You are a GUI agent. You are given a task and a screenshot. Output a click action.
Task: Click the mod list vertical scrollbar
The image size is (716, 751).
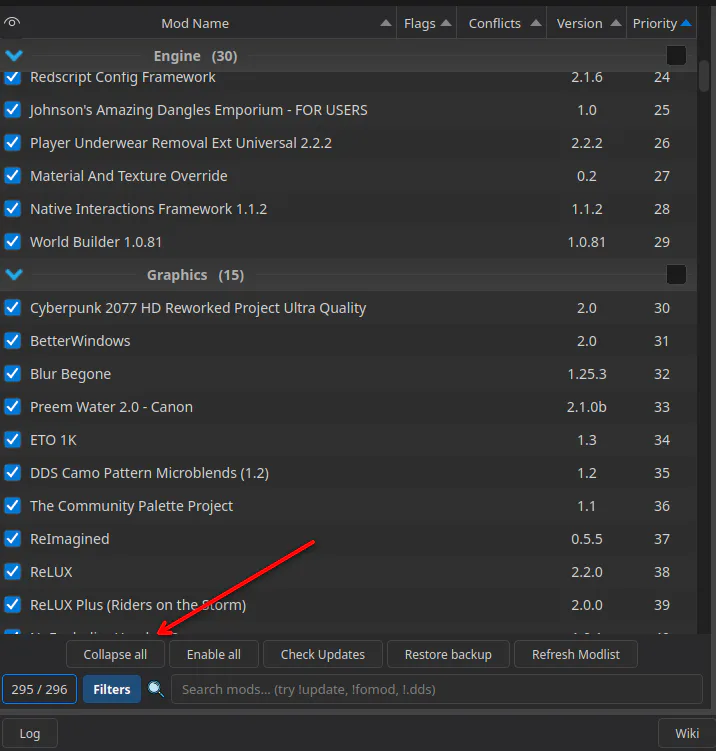coord(704,76)
